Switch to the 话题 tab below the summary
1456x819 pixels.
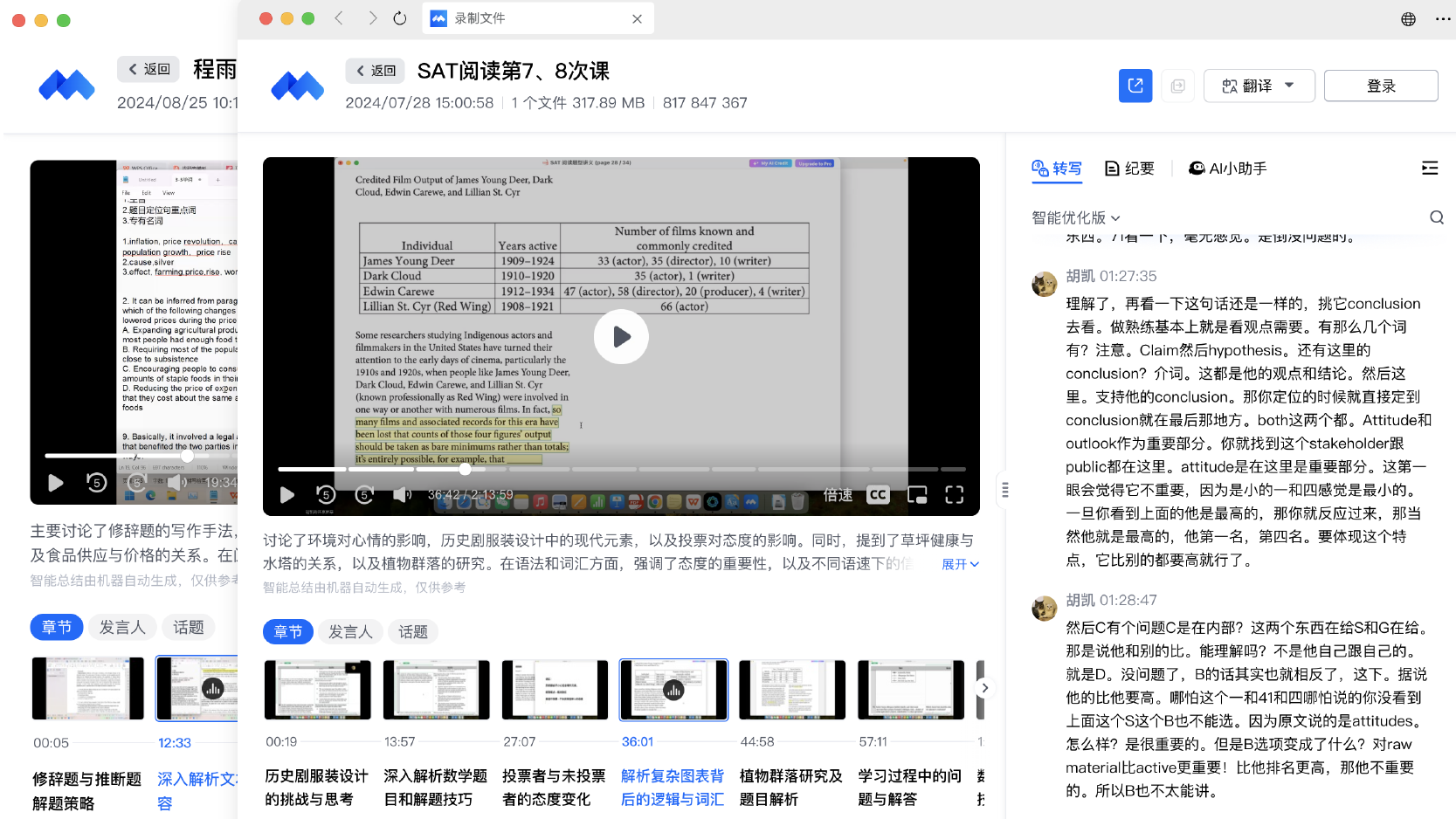pos(413,631)
